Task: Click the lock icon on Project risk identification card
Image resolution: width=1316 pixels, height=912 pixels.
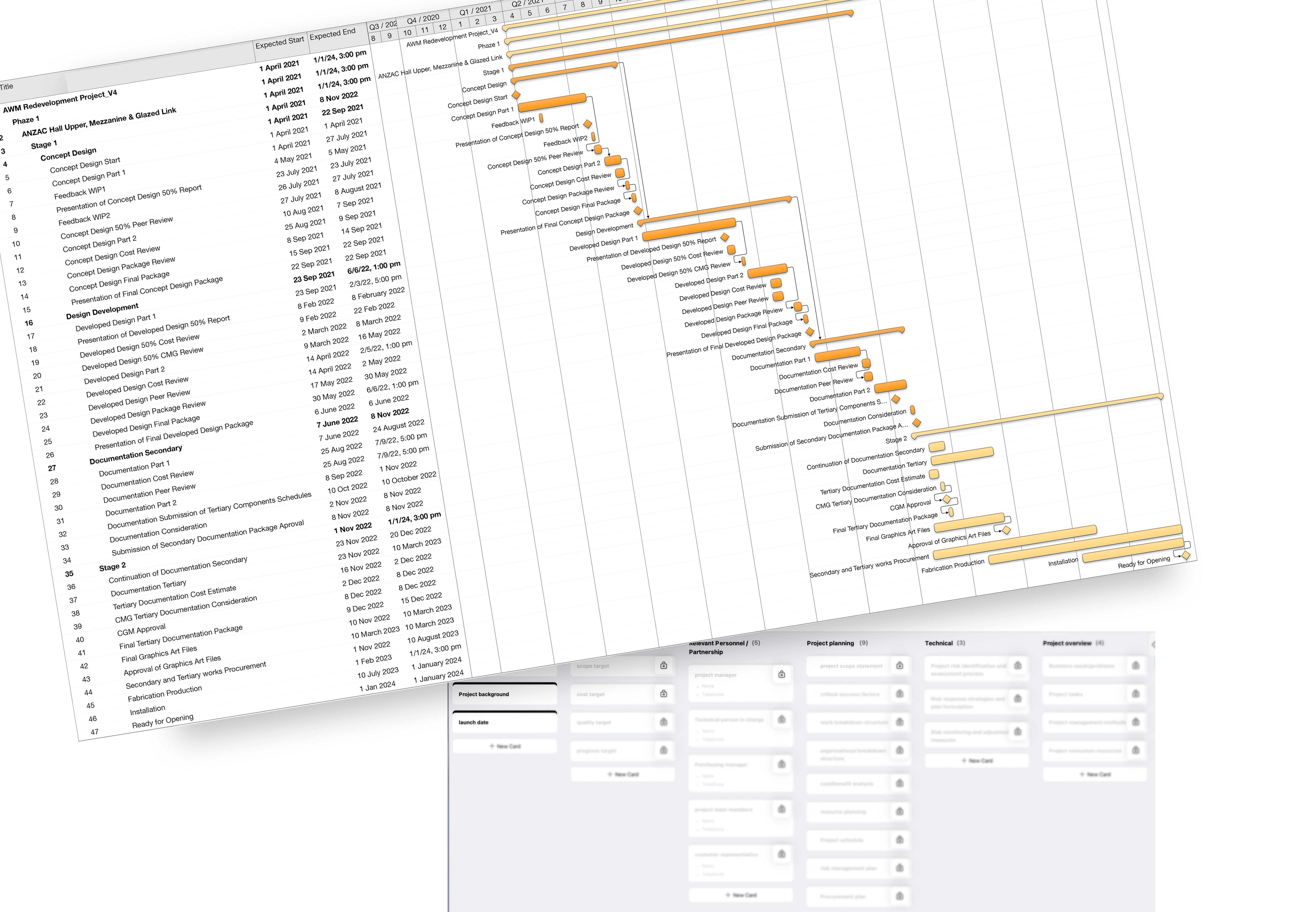Action: coord(1017,665)
